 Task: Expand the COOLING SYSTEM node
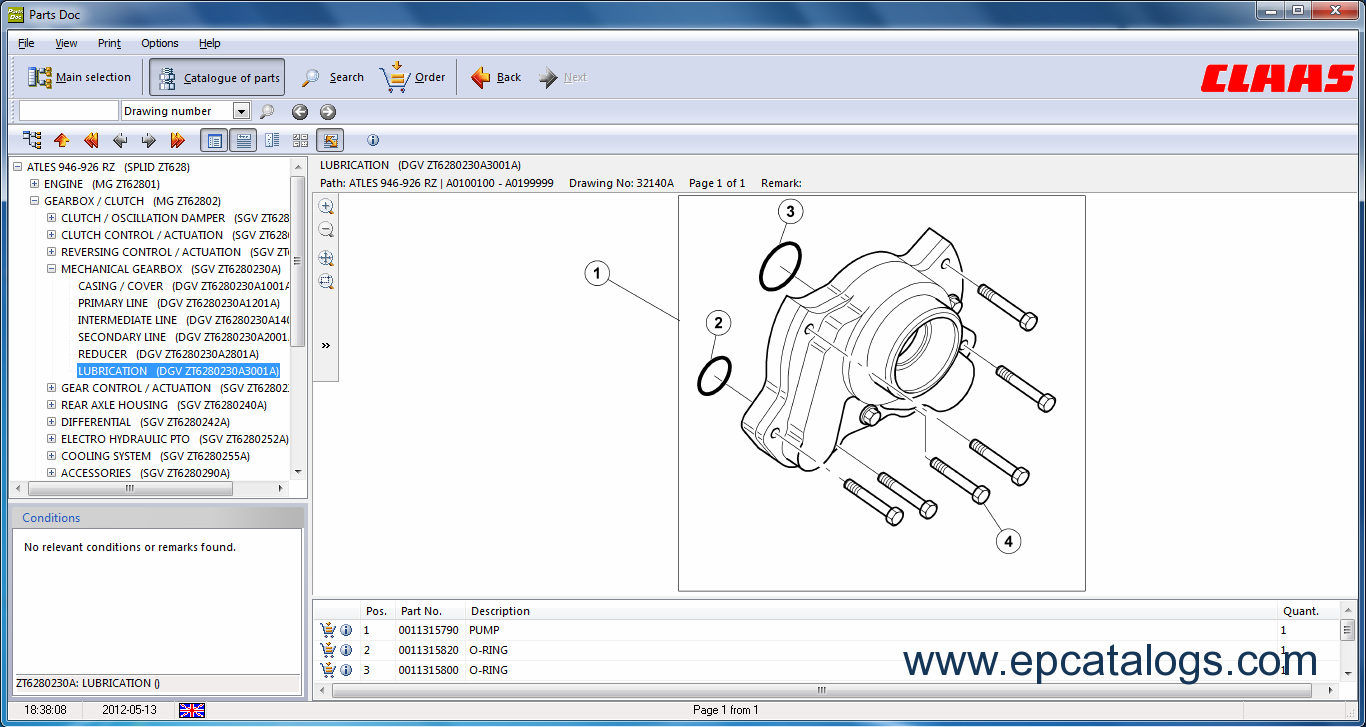click(x=52, y=456)
